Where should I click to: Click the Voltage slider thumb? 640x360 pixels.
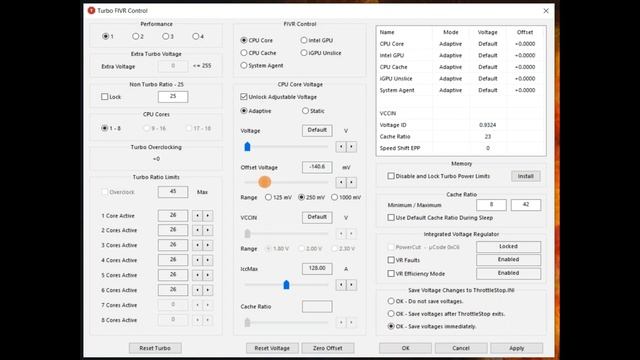[x=247, y=147]
